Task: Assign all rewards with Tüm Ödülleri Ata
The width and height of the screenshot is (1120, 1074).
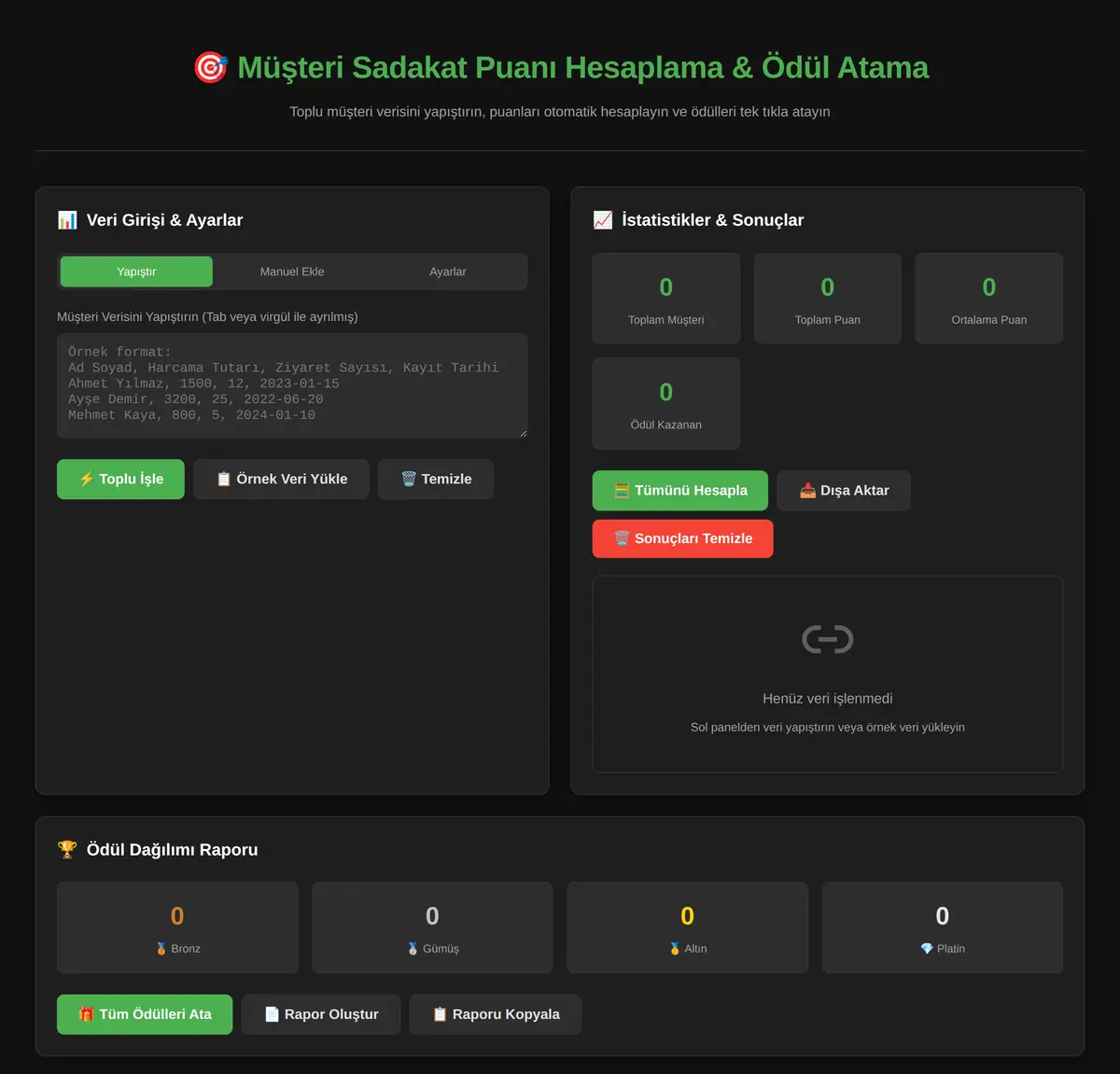Action: pos(145,1014)
